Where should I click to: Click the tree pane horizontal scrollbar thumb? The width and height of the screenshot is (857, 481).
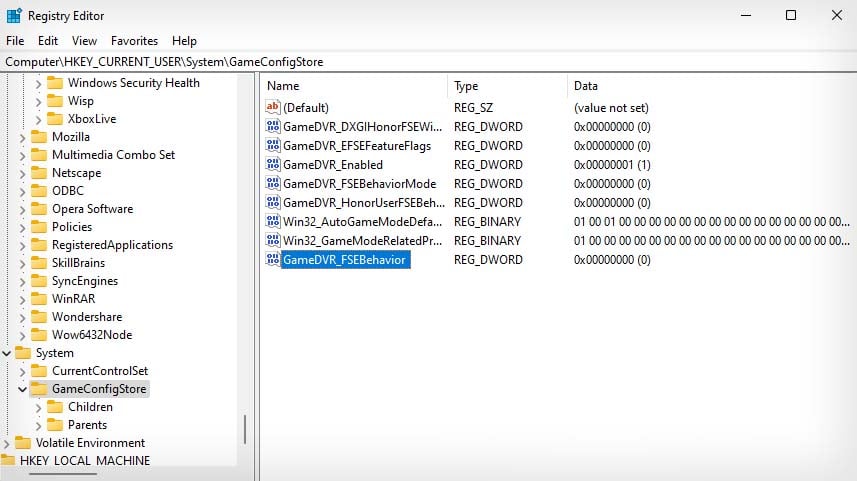[63, 473]
